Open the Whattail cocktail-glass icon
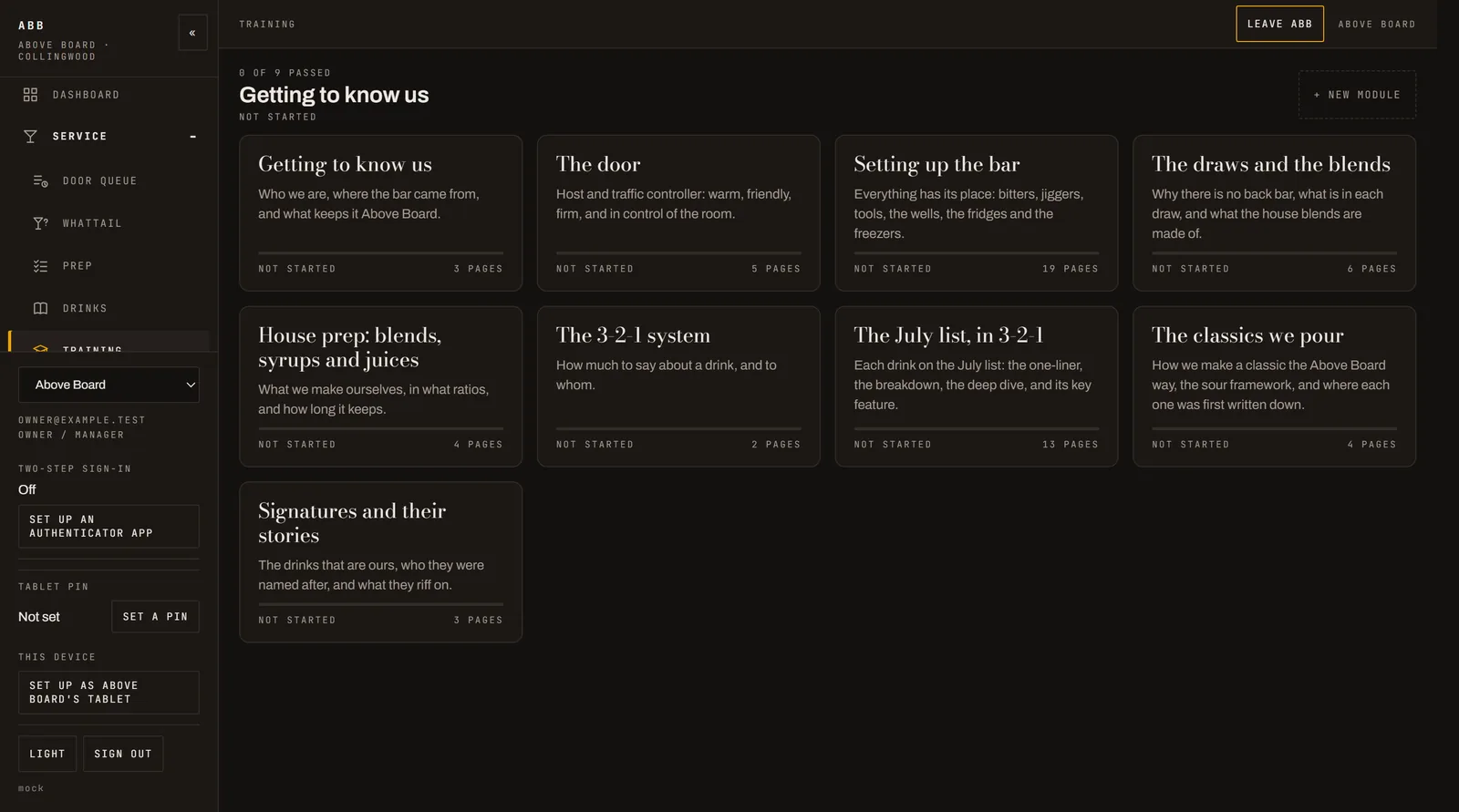1459x812 pixels. click(40, 223)
